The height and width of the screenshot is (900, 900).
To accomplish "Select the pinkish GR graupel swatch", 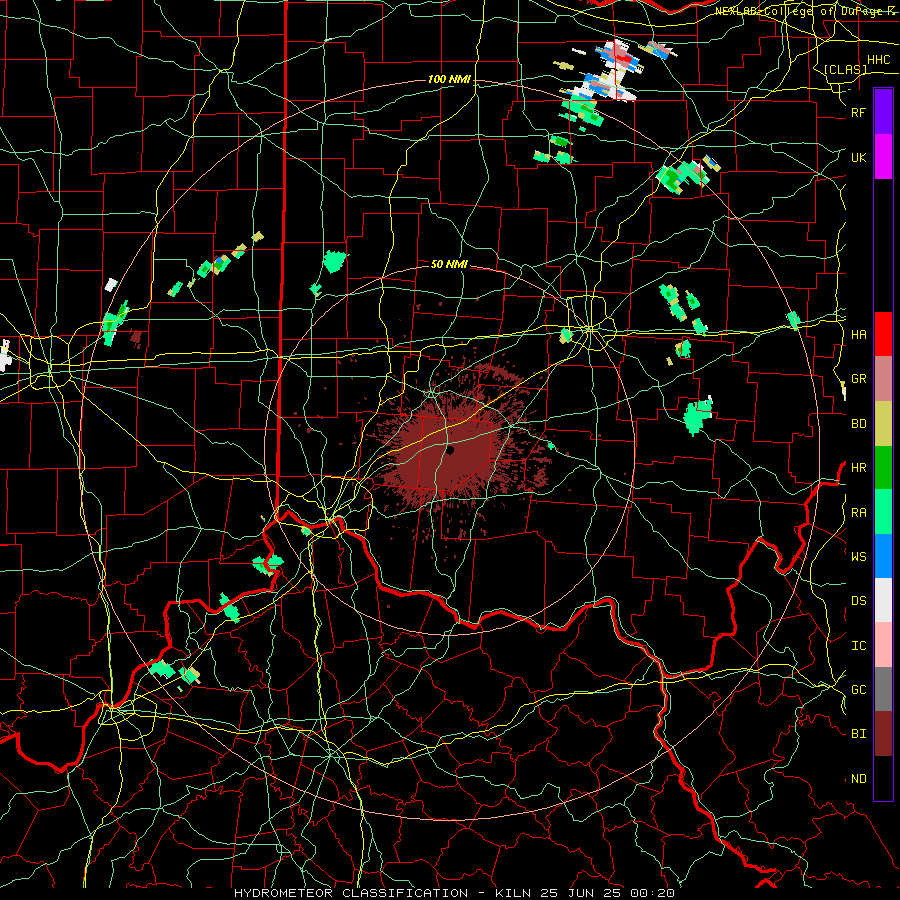I will (x=883, y=379).
